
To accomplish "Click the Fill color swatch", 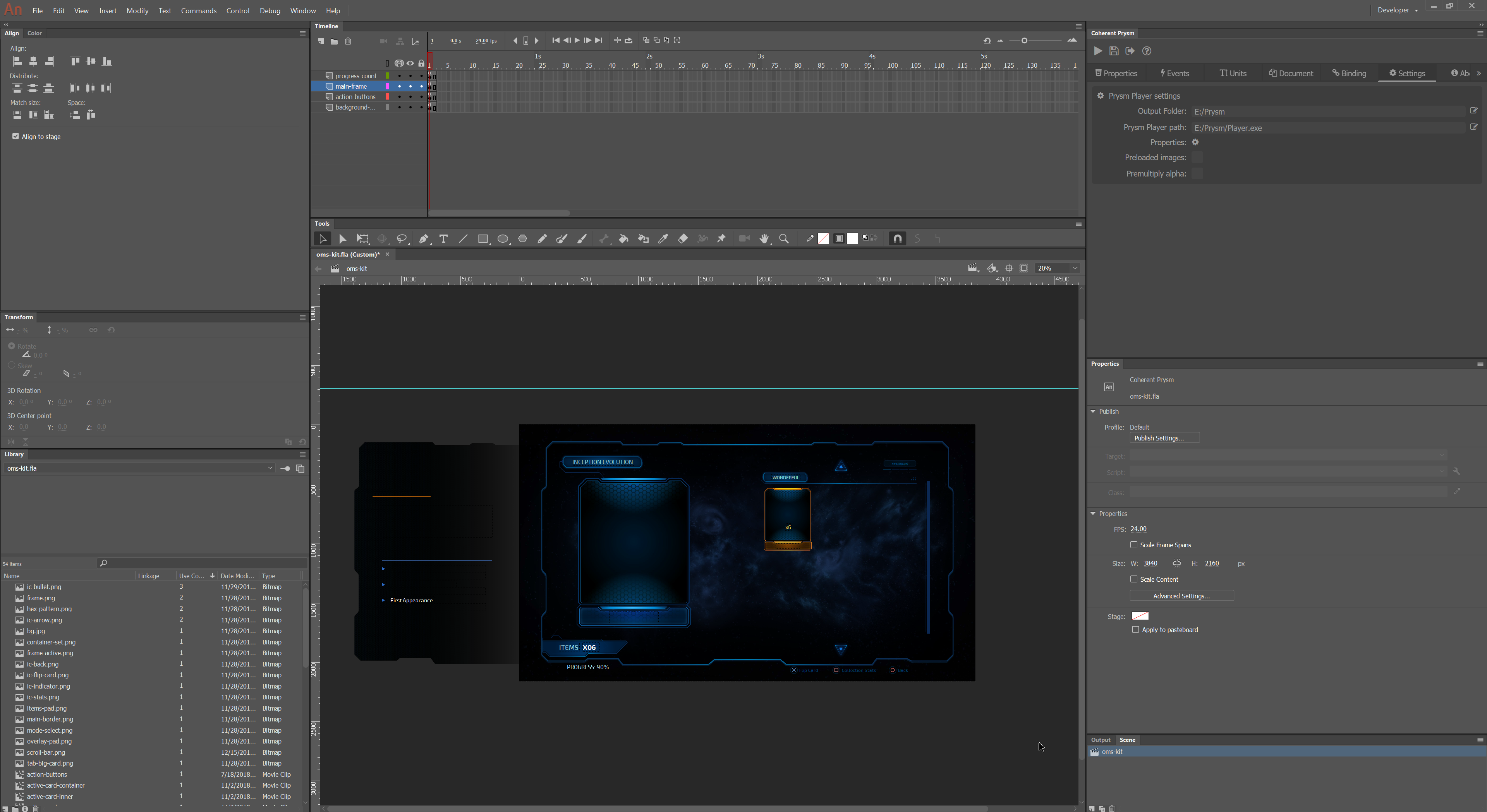I will [853, 238].
